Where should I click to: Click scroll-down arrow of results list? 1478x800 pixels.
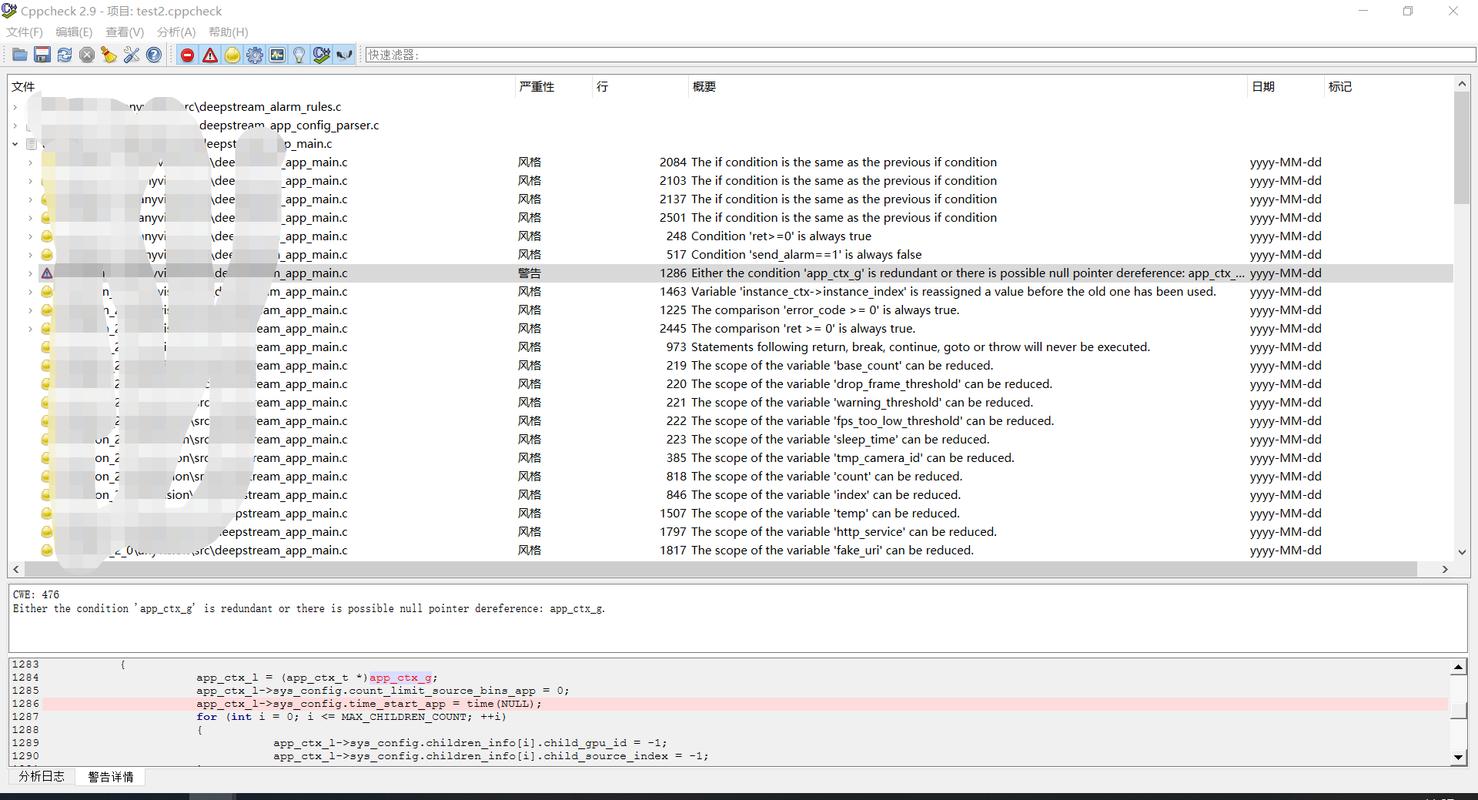click(1462, 551)
